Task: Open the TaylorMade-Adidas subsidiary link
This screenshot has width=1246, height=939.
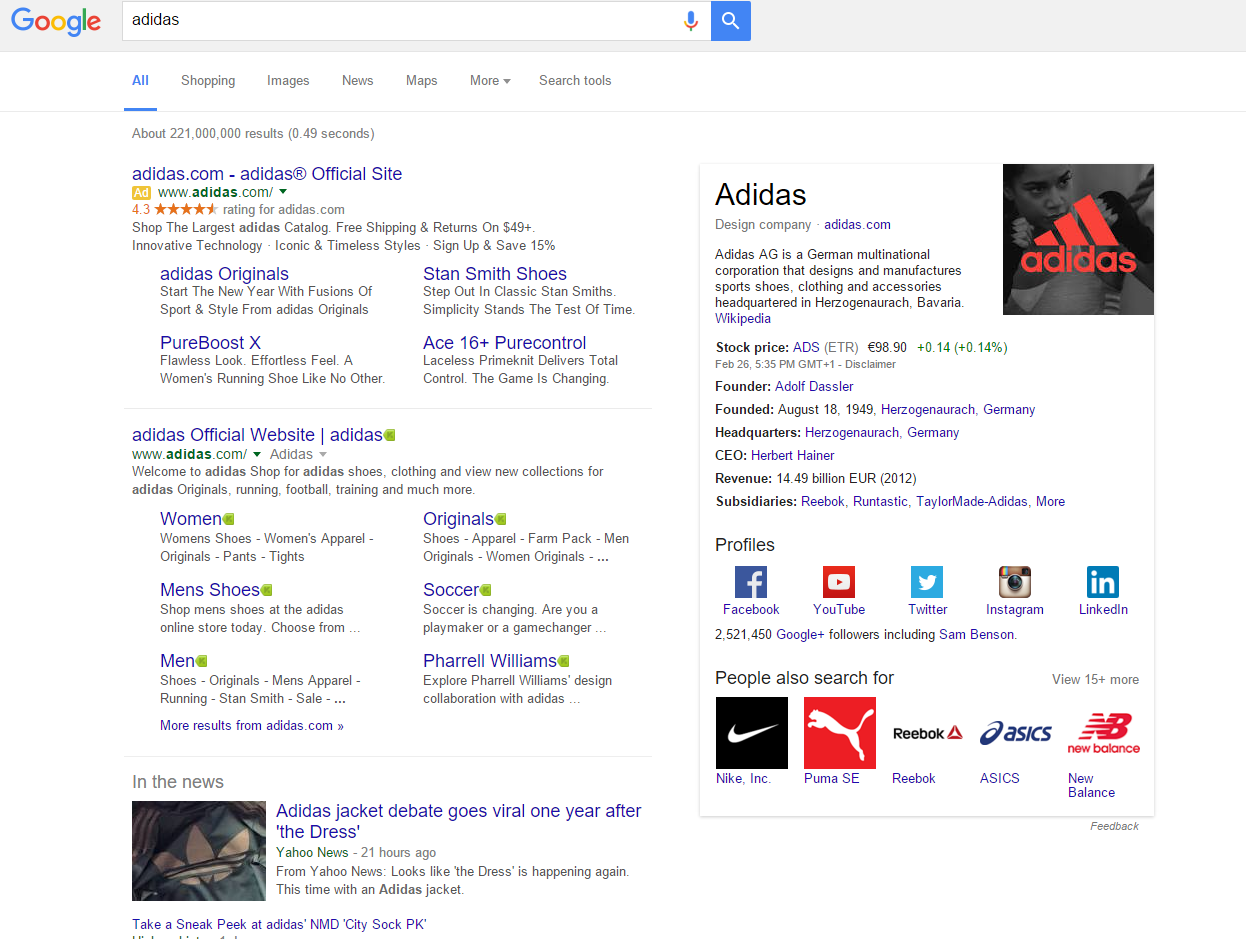Action: click(972, 502)
